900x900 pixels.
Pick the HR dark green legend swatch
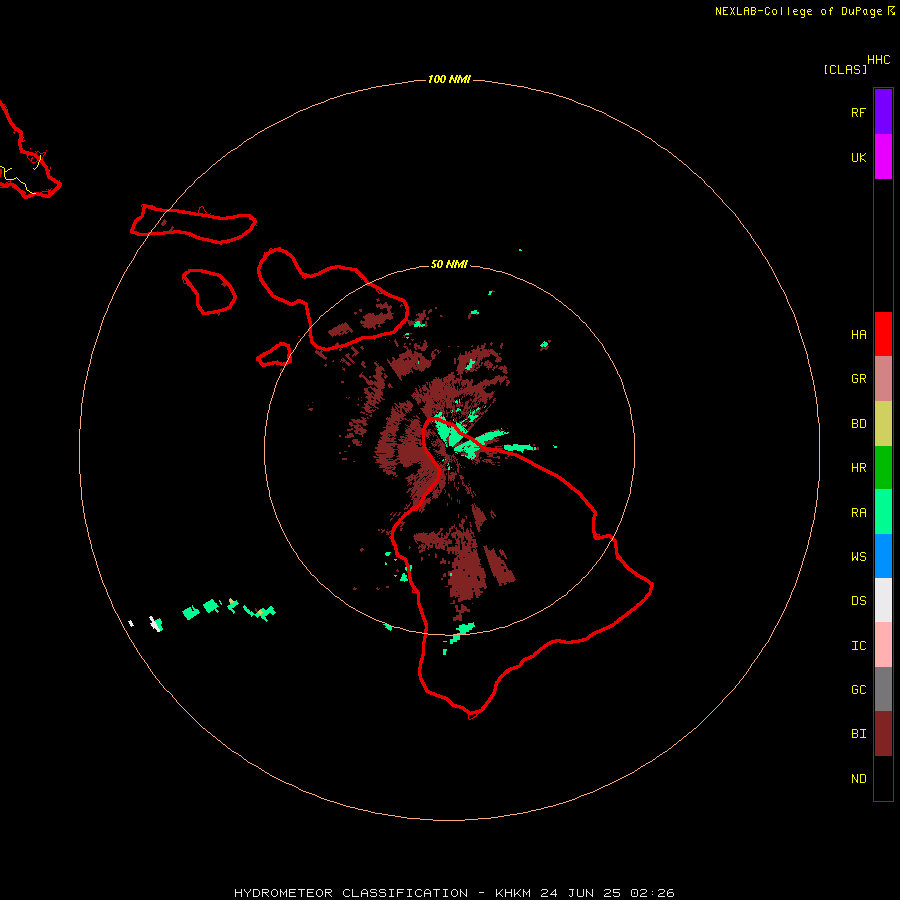[883, 468]
